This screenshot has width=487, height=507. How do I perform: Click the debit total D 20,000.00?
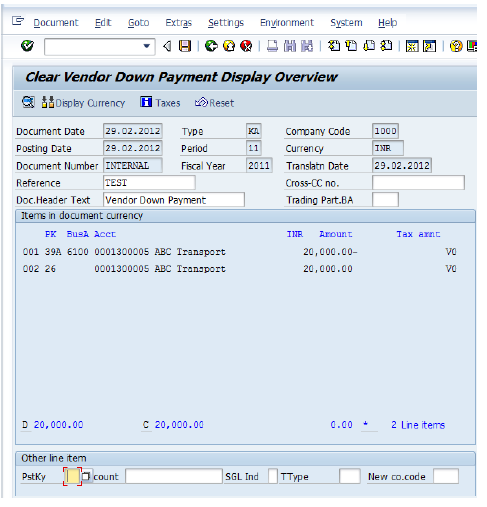(x=53, y=425)
